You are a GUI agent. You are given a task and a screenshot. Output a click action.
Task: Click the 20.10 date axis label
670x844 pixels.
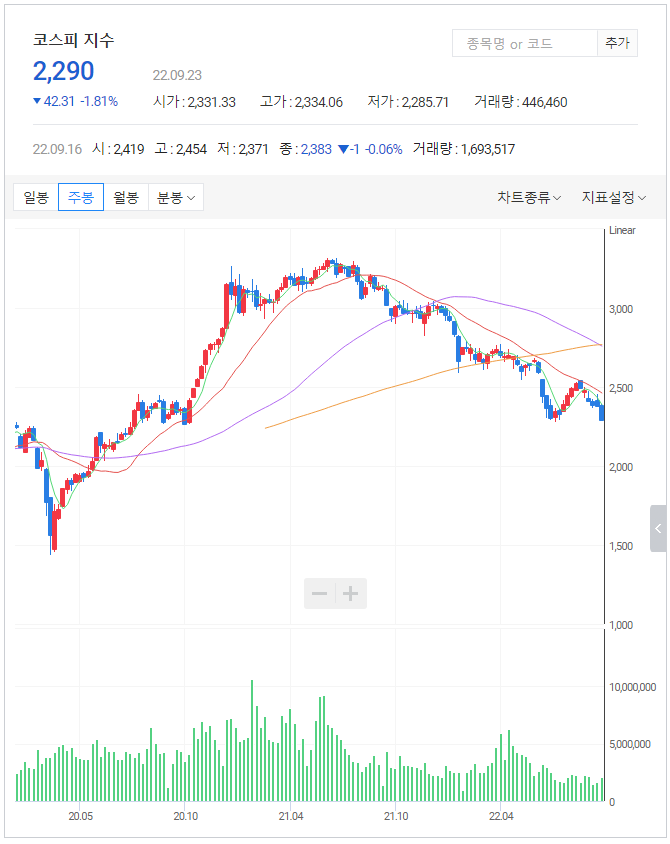(x=186, y=816)
